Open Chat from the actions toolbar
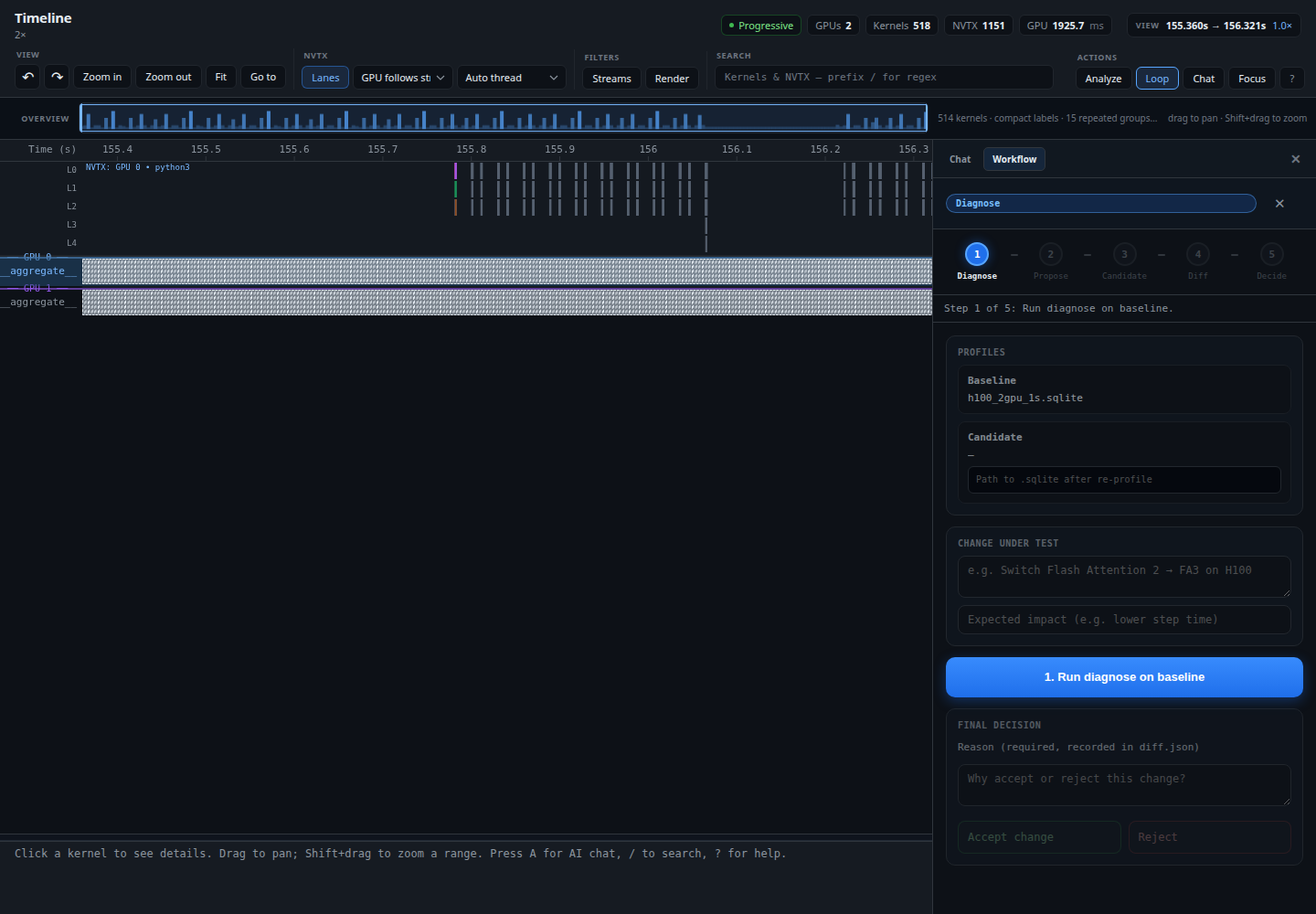This screenshot has height=914, width=1316. 1204,79
